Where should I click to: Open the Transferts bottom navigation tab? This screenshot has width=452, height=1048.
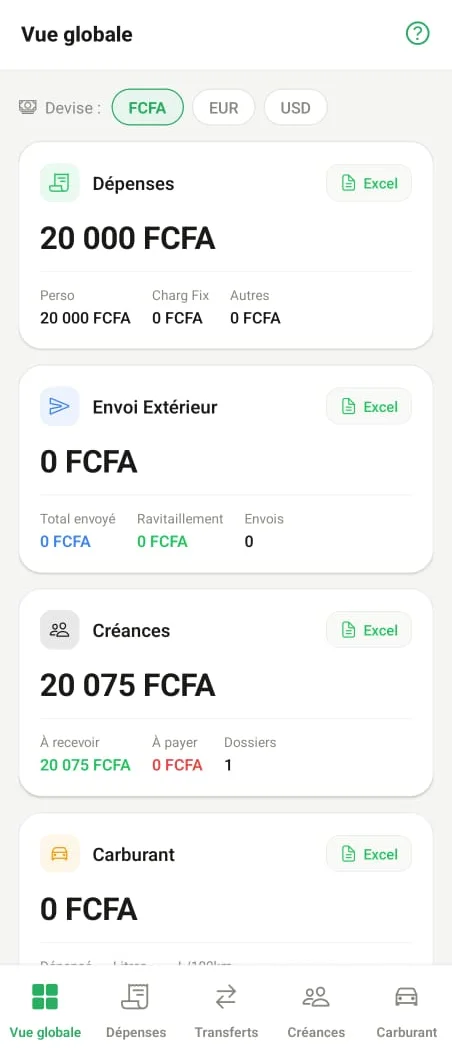tap(226, 1009)
